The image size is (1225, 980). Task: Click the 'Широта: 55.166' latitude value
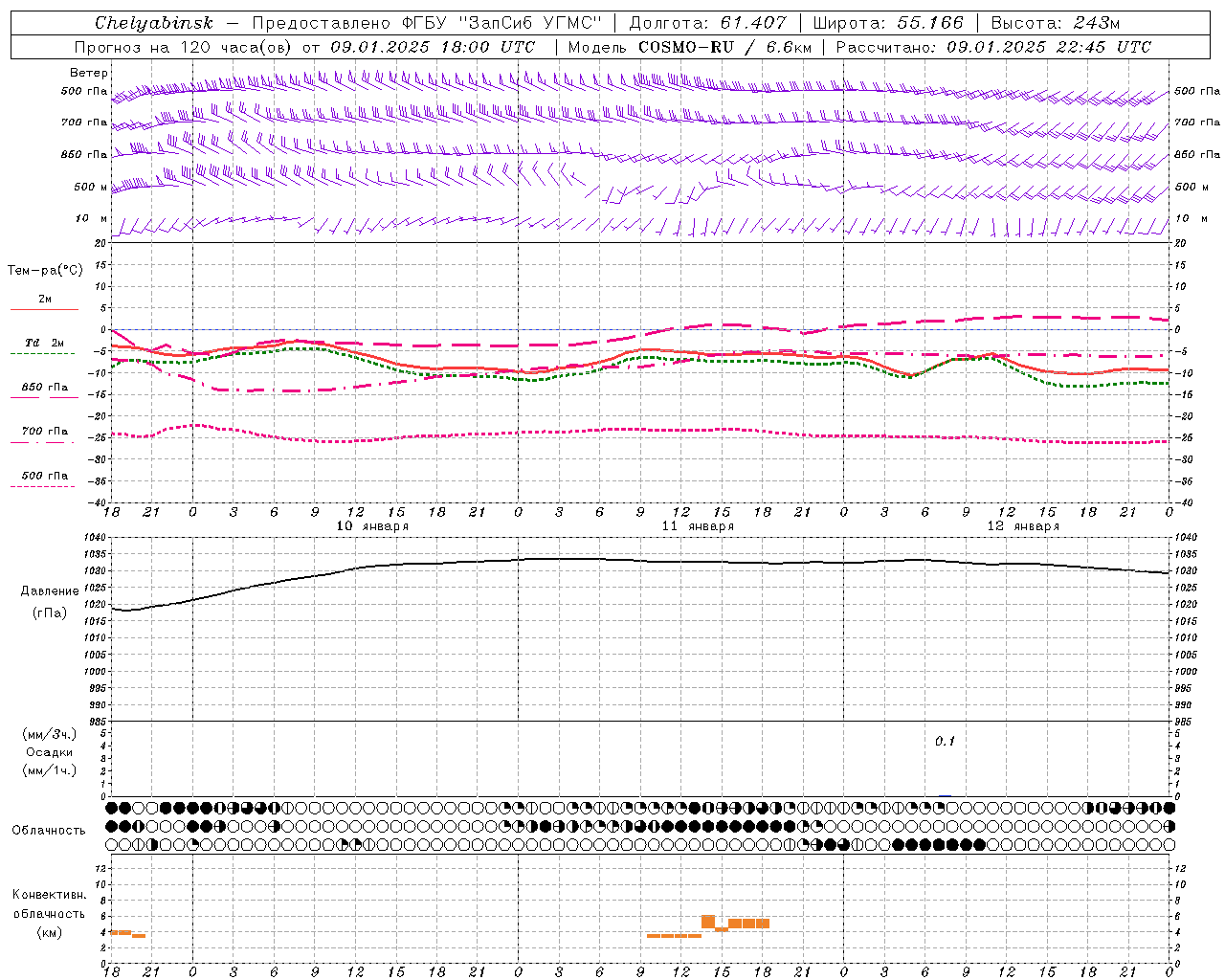[x=888, y=23]
